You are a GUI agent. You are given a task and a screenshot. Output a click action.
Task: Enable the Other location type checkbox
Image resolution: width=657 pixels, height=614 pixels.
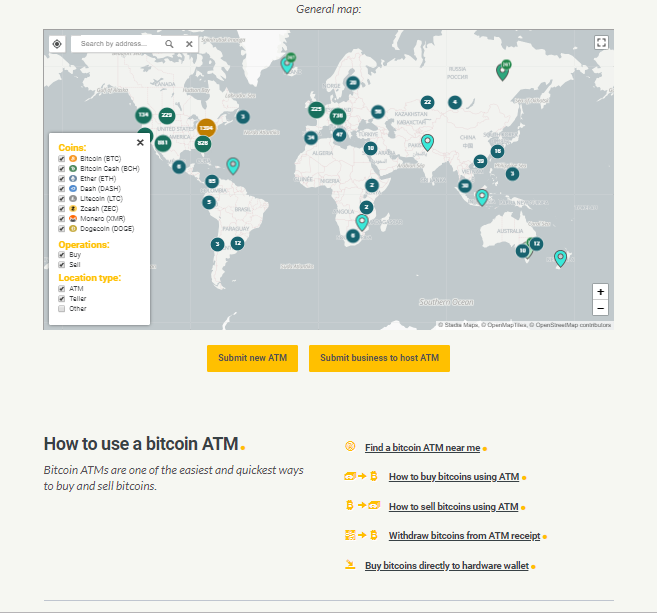click(62, 309)
